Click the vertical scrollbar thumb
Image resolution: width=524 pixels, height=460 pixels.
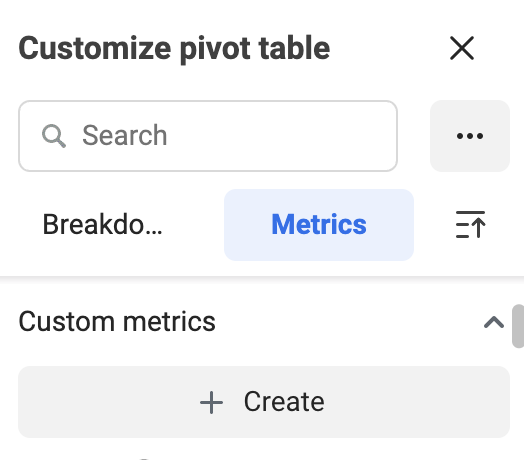(518, 326)
